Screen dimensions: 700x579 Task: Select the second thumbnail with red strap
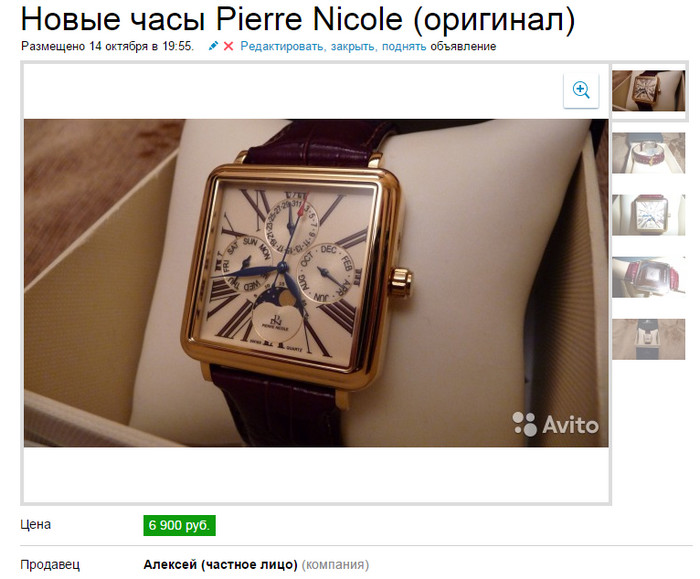(648, 153)
